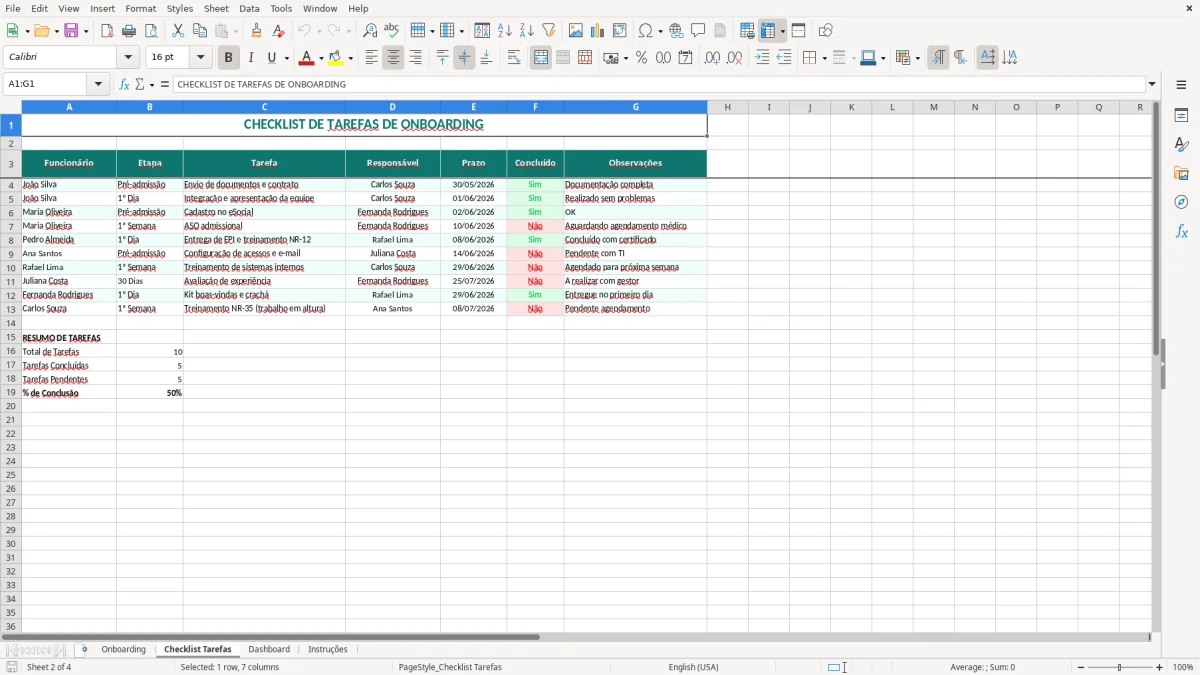Toggle underline formatting
This screenshot has width=1200, height=675.
pyautogui.click(x=271, y=58)
